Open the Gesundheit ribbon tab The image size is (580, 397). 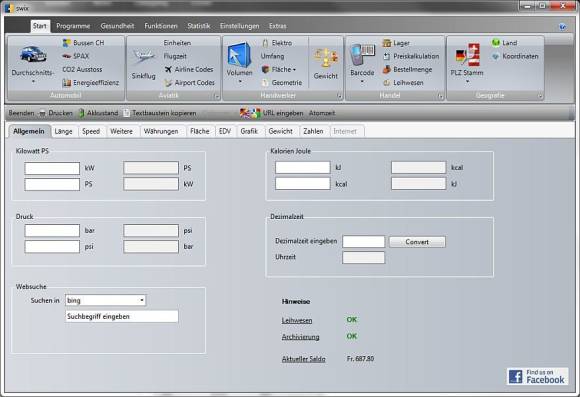(x=117, y=26)
